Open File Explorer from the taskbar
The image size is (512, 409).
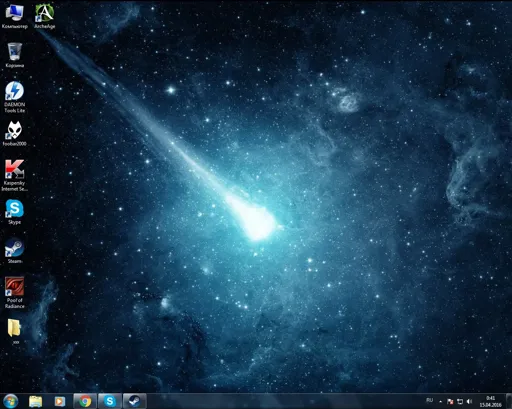click(35, 401)
